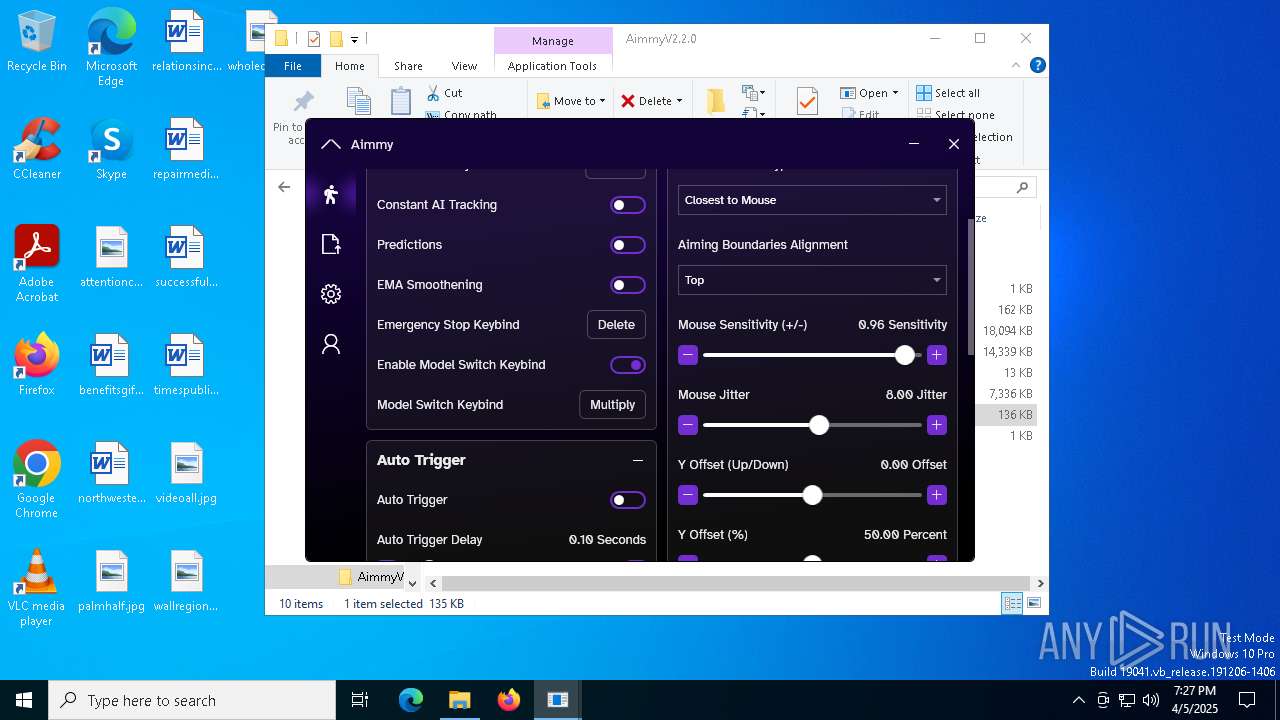Click Explorer Help question mark icon
Screen dimensions: 1280x720
(x=1038, y=65)
